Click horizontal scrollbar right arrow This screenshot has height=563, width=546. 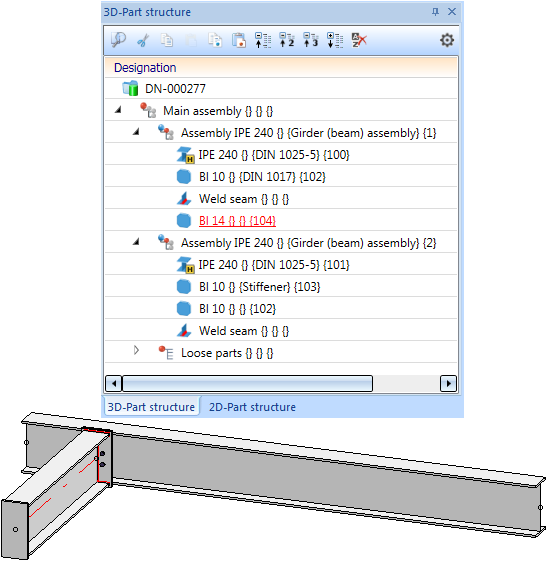click(448, 383)
